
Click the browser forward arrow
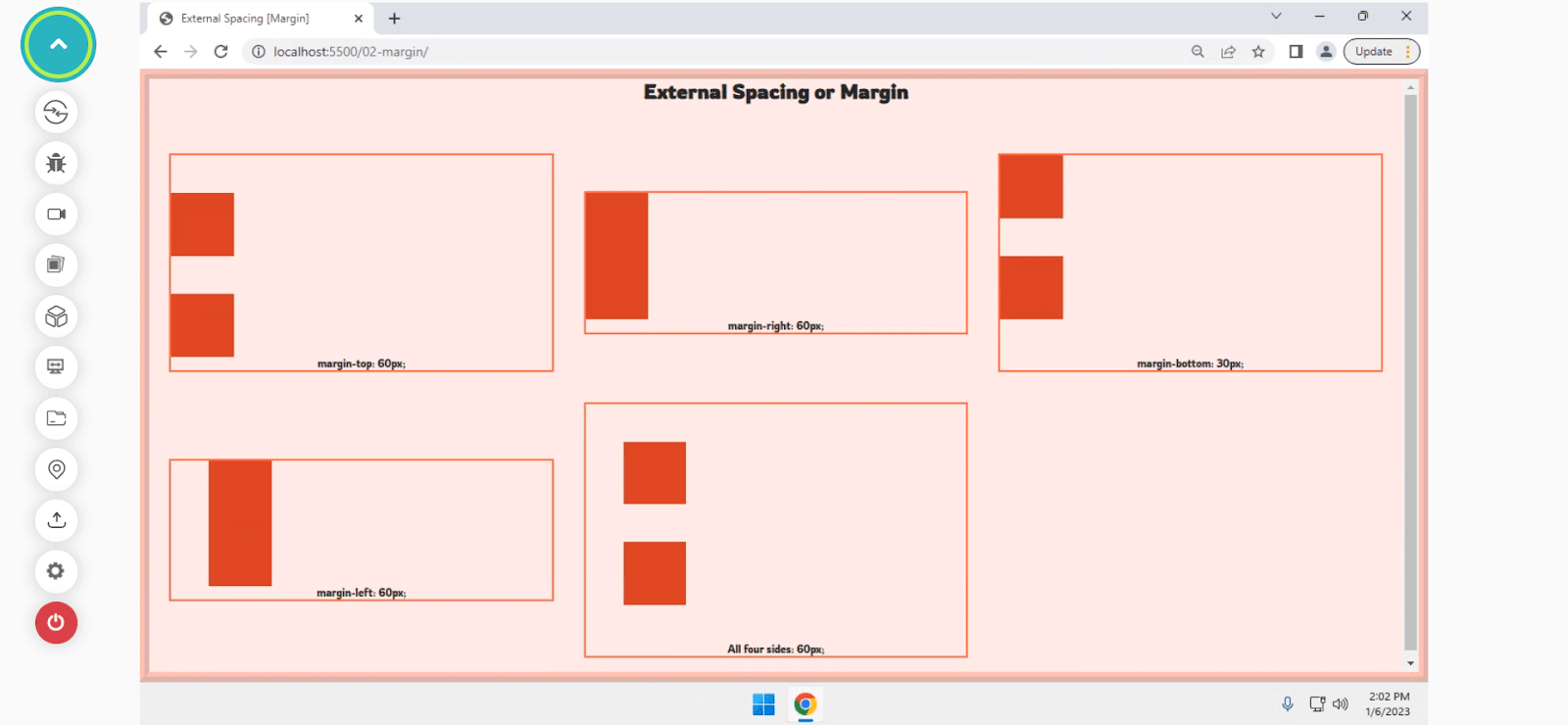point(191,52)
